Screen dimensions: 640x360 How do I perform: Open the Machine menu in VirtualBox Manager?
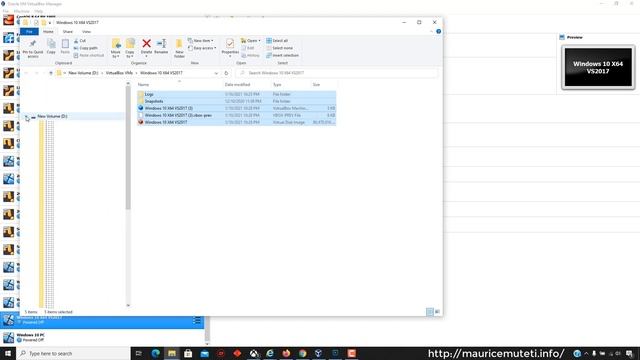tap(22, 11)
